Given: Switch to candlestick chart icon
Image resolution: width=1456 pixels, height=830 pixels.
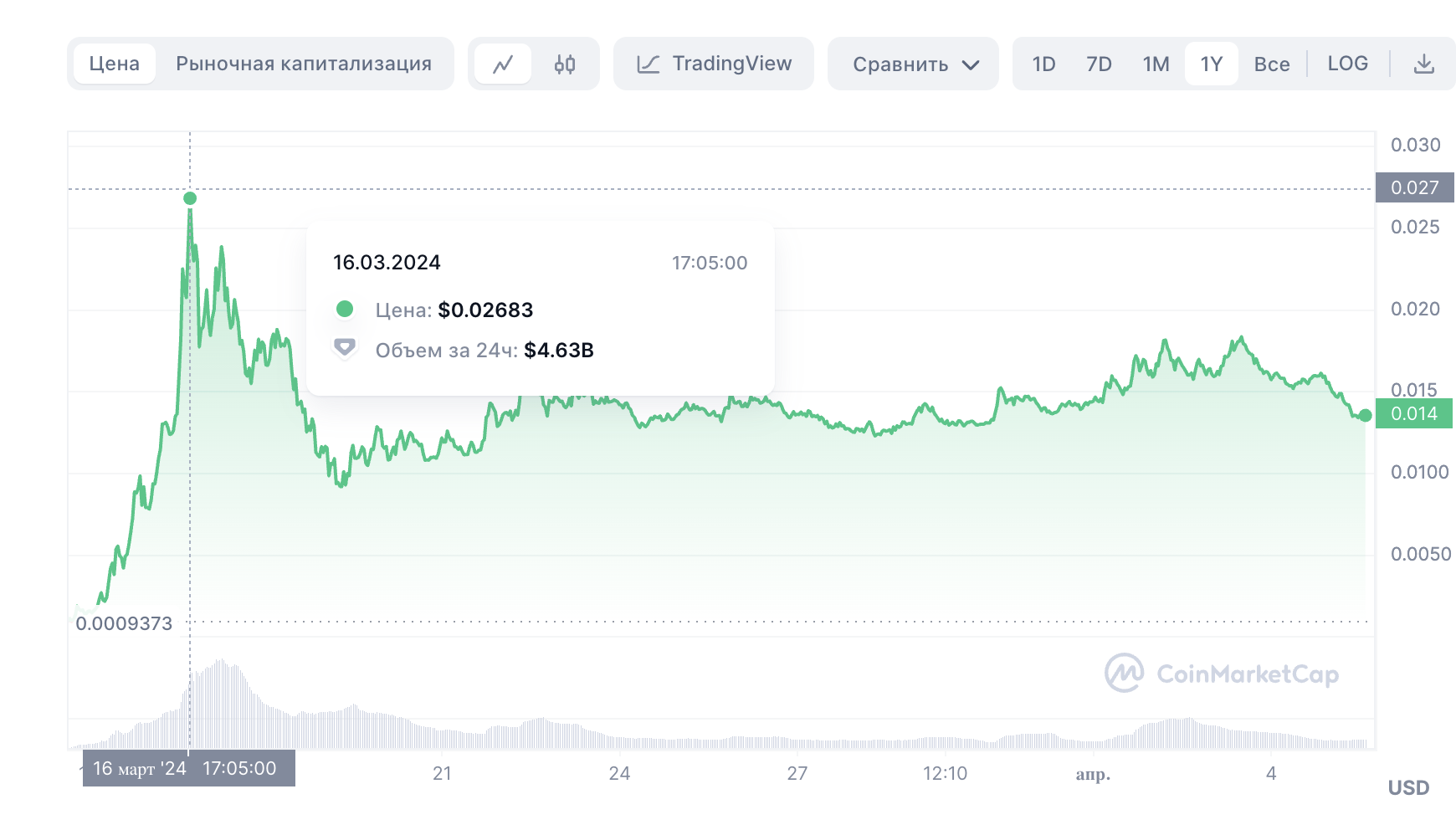Looking at the screenshot, I should [565, 64].
